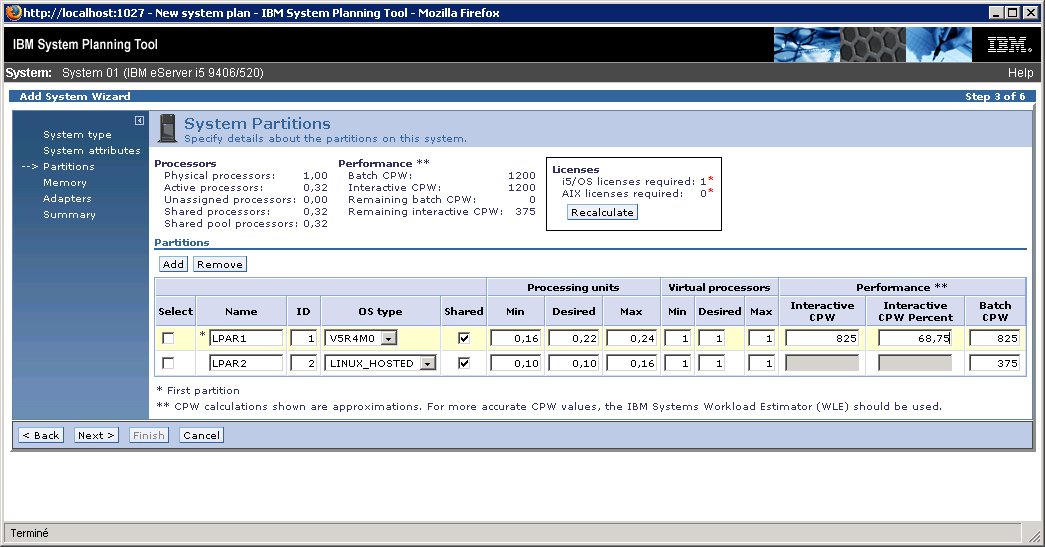
Task: Proceed with the Next button
Action: pos(97,435)
